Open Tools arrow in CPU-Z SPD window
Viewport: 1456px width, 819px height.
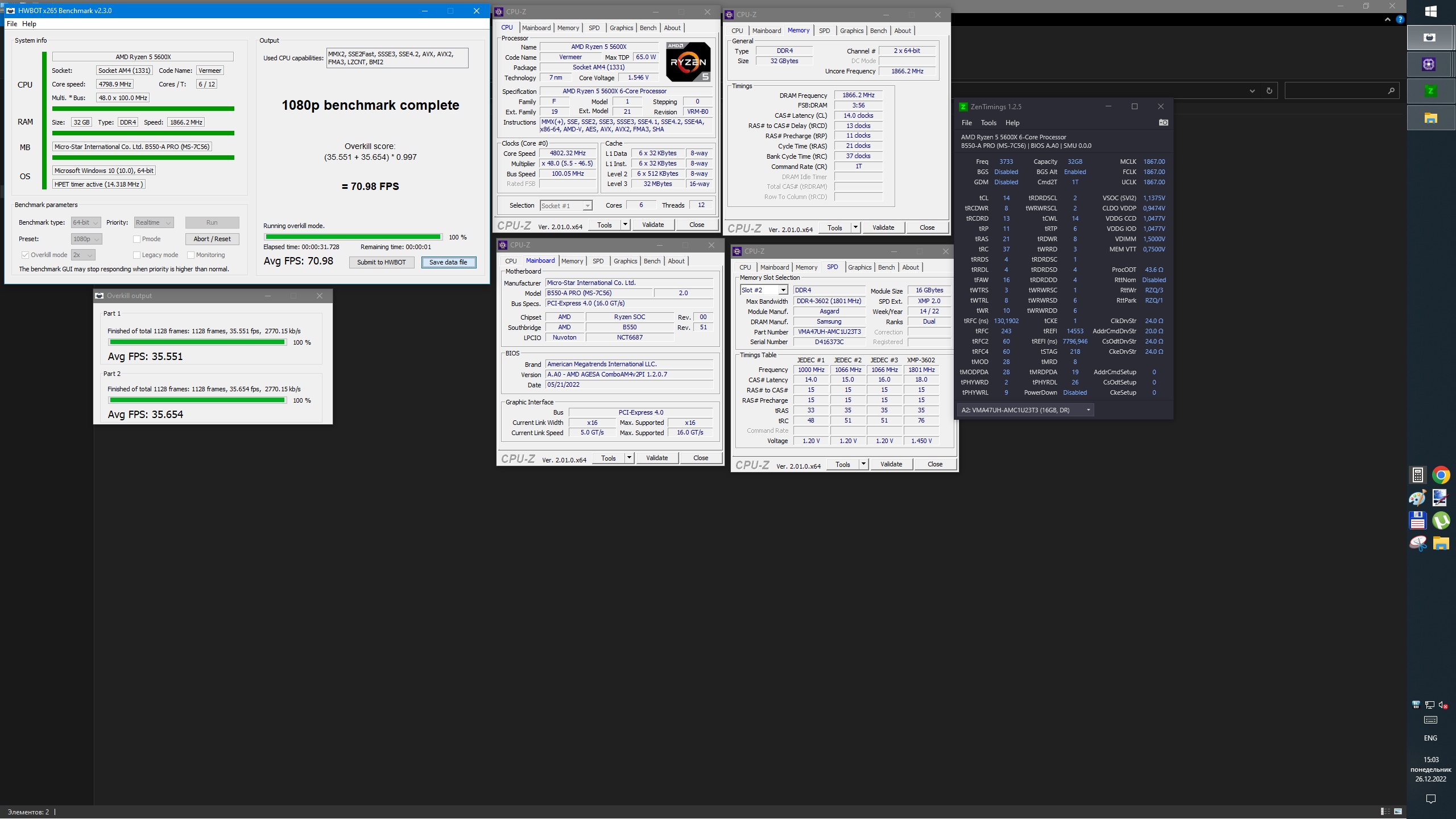[863, 464]
